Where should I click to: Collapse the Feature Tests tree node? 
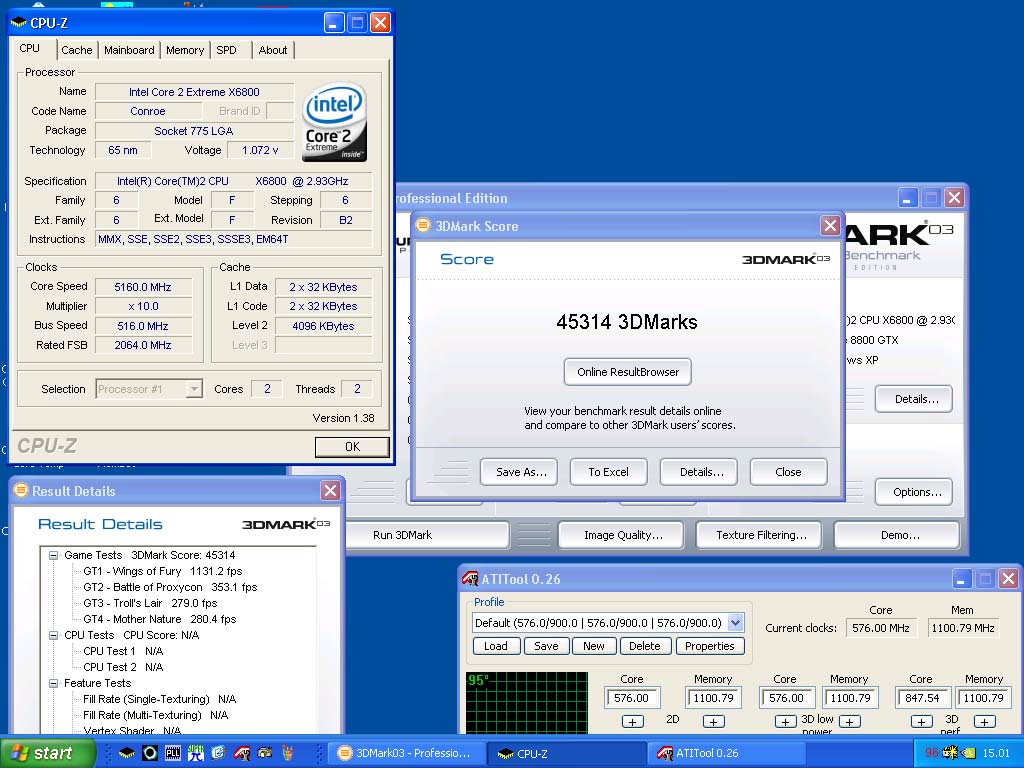click(54, 683)
